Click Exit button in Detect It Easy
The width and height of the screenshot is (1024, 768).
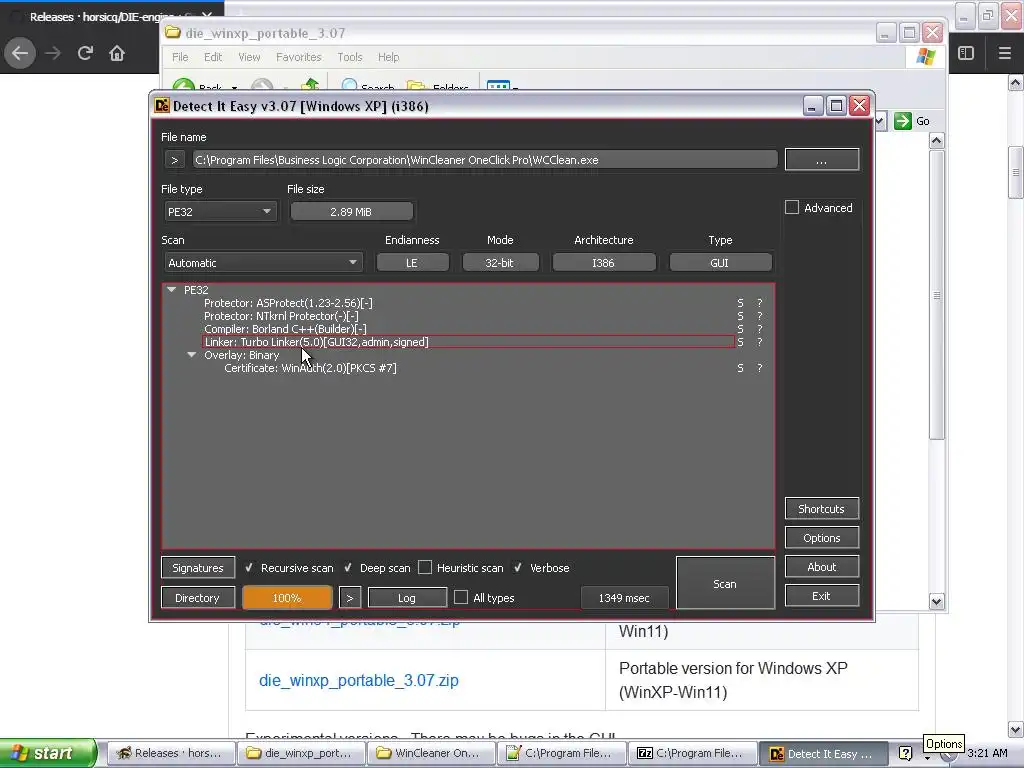click(822, 596)
